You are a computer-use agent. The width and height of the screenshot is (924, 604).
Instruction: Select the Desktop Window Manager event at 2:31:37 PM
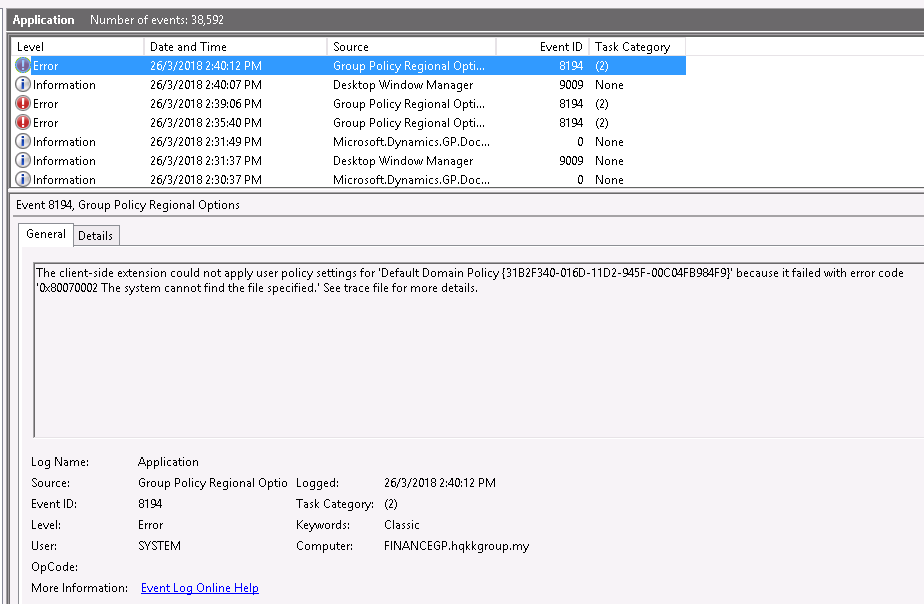pyautogui.click(x=348, y=160)
